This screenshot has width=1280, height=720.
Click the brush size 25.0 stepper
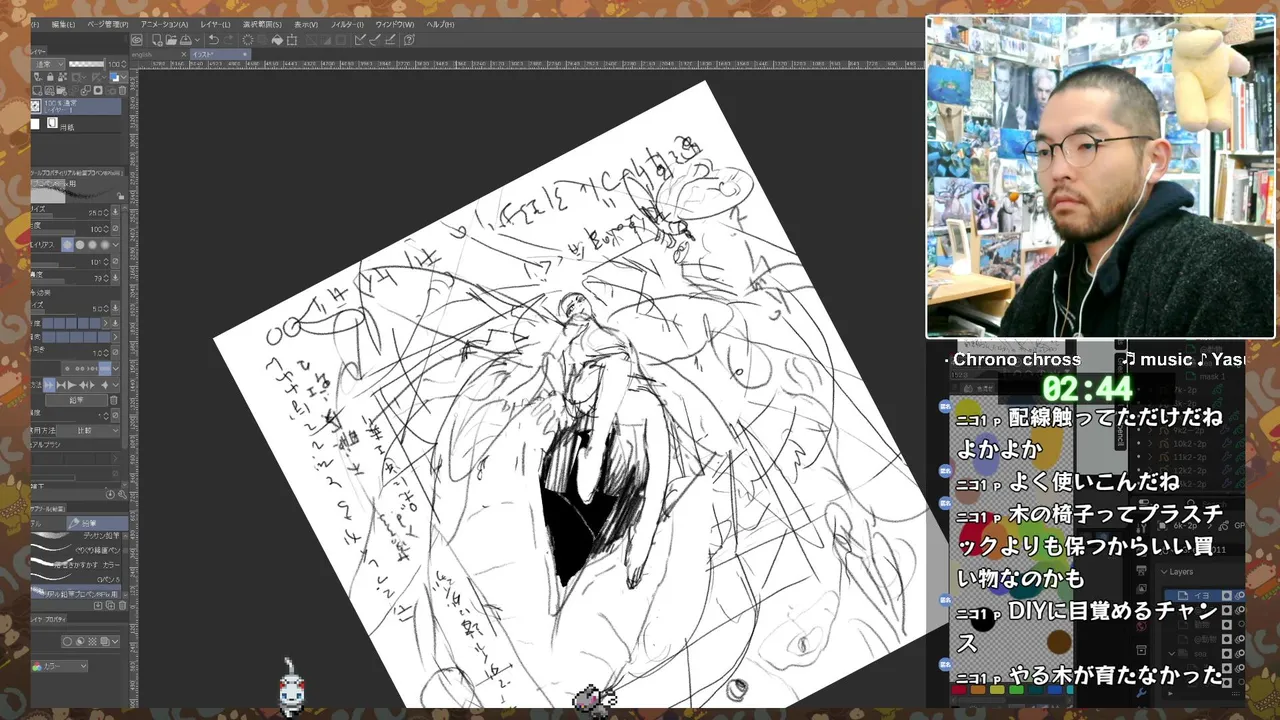(x=106, y=212)
